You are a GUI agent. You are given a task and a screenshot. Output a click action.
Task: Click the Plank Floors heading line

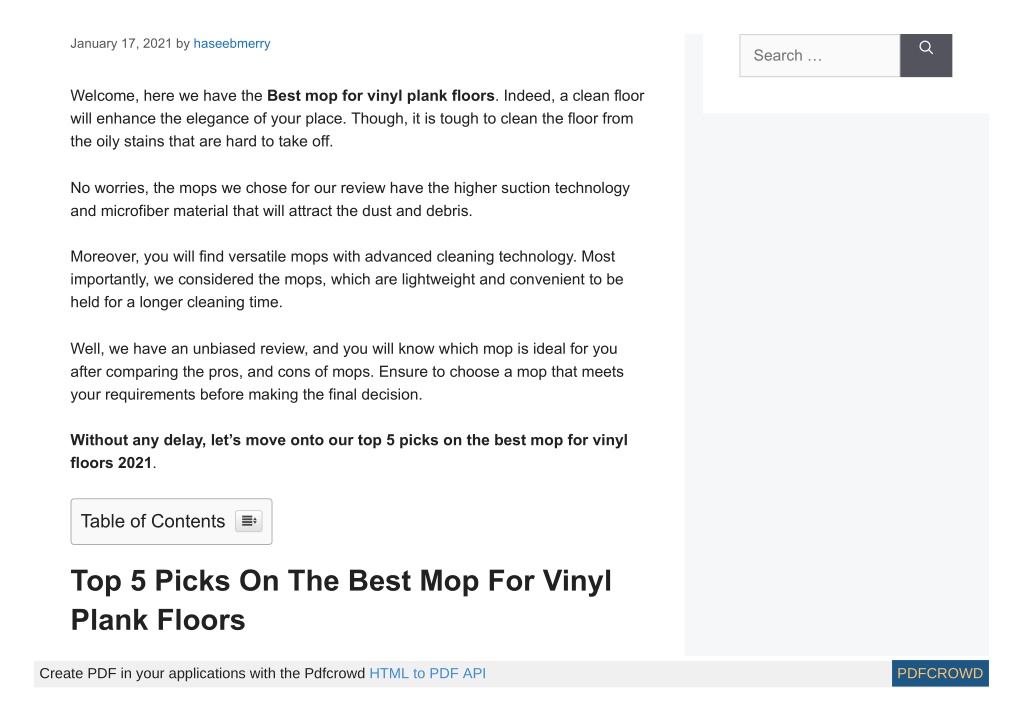tap(158, 620)
